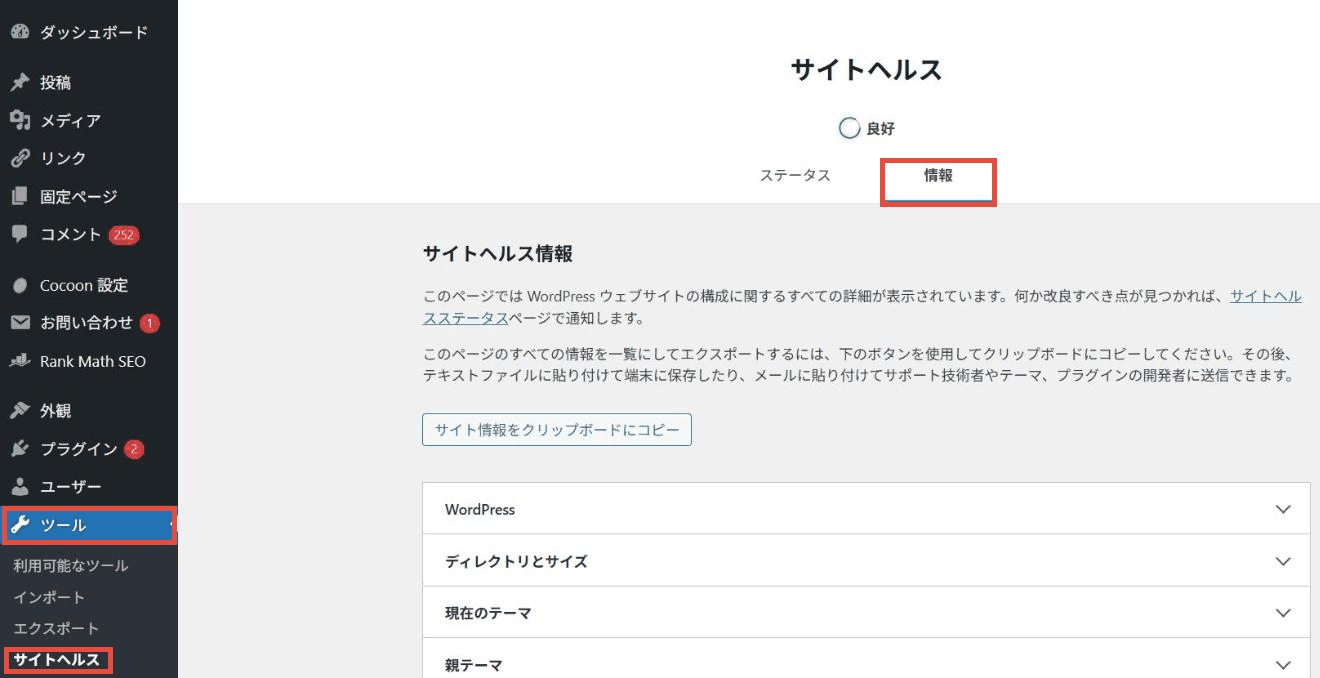The width and height of the screenshot is (1320, 678).
Task: Click the pages icon beside 固定ページ
Action: [19, 196]
